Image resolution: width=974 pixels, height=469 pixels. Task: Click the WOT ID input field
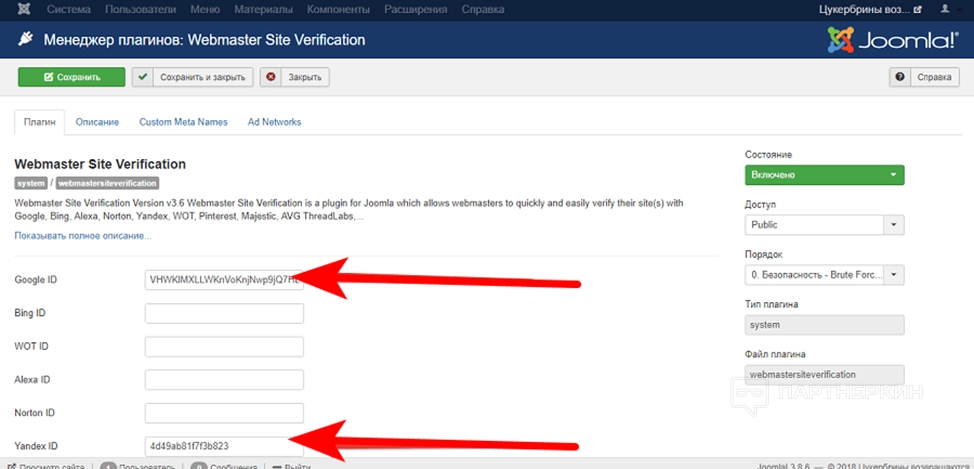pos(224,347)
